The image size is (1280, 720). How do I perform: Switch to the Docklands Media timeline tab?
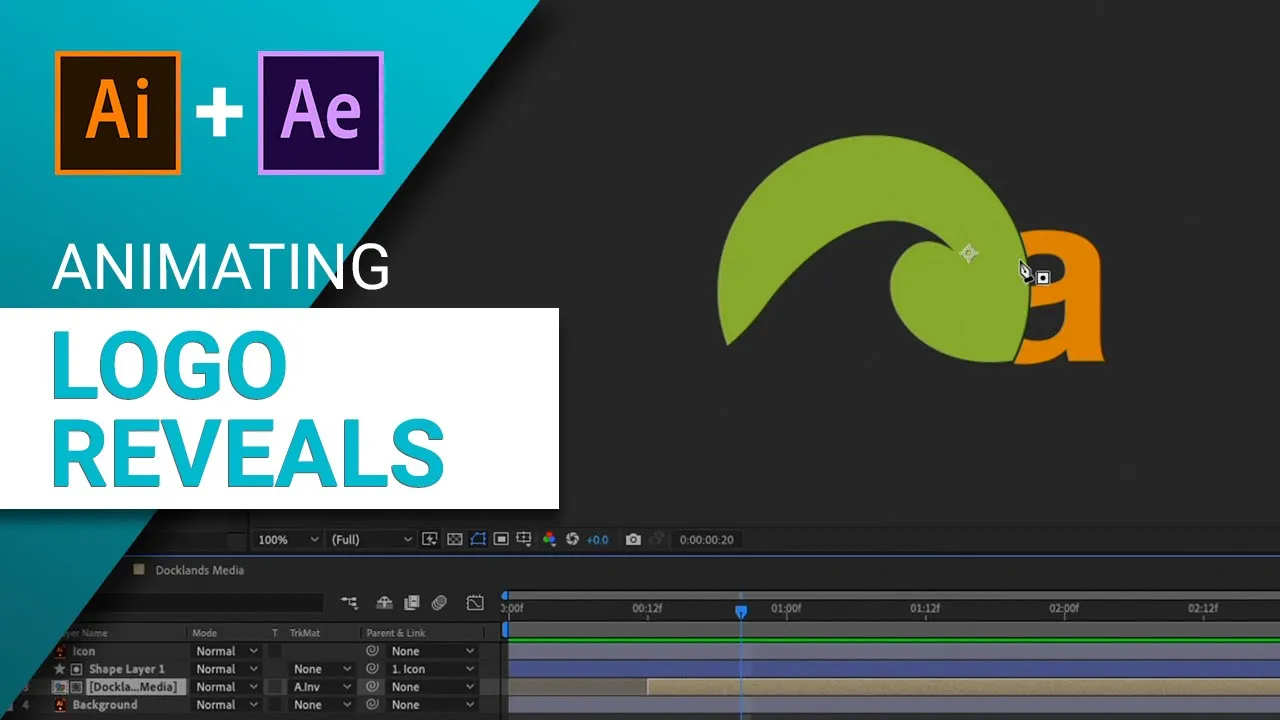tap(200, 570)
